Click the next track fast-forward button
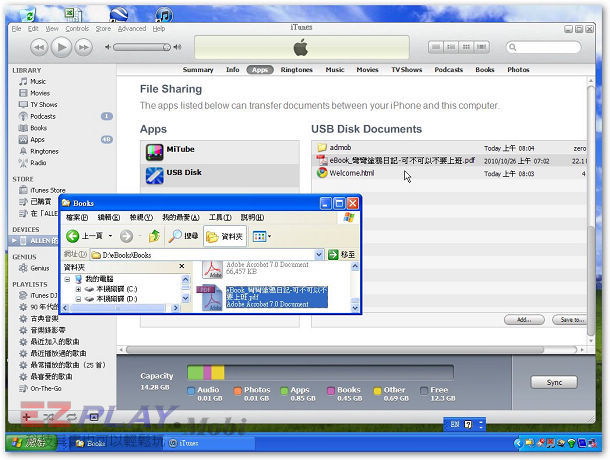Screen dimensions: 610x460 click(84, 47)
